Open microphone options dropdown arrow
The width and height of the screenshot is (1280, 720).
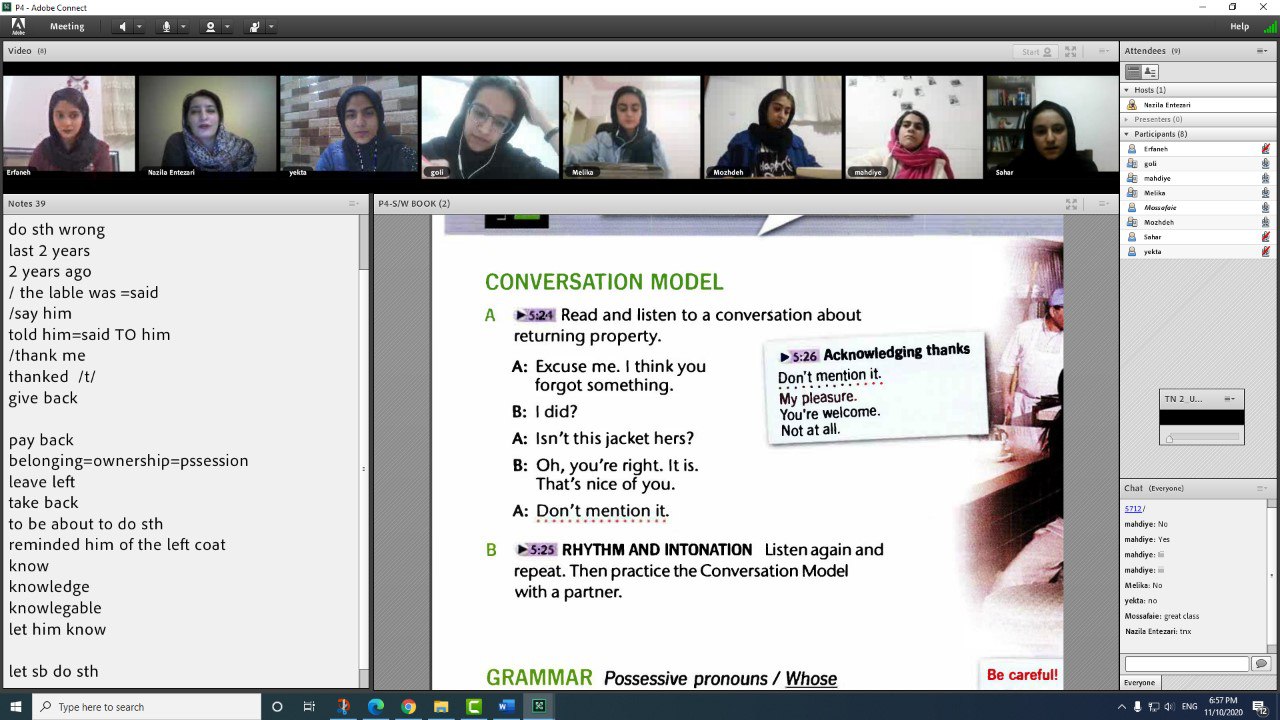[183, 27]
